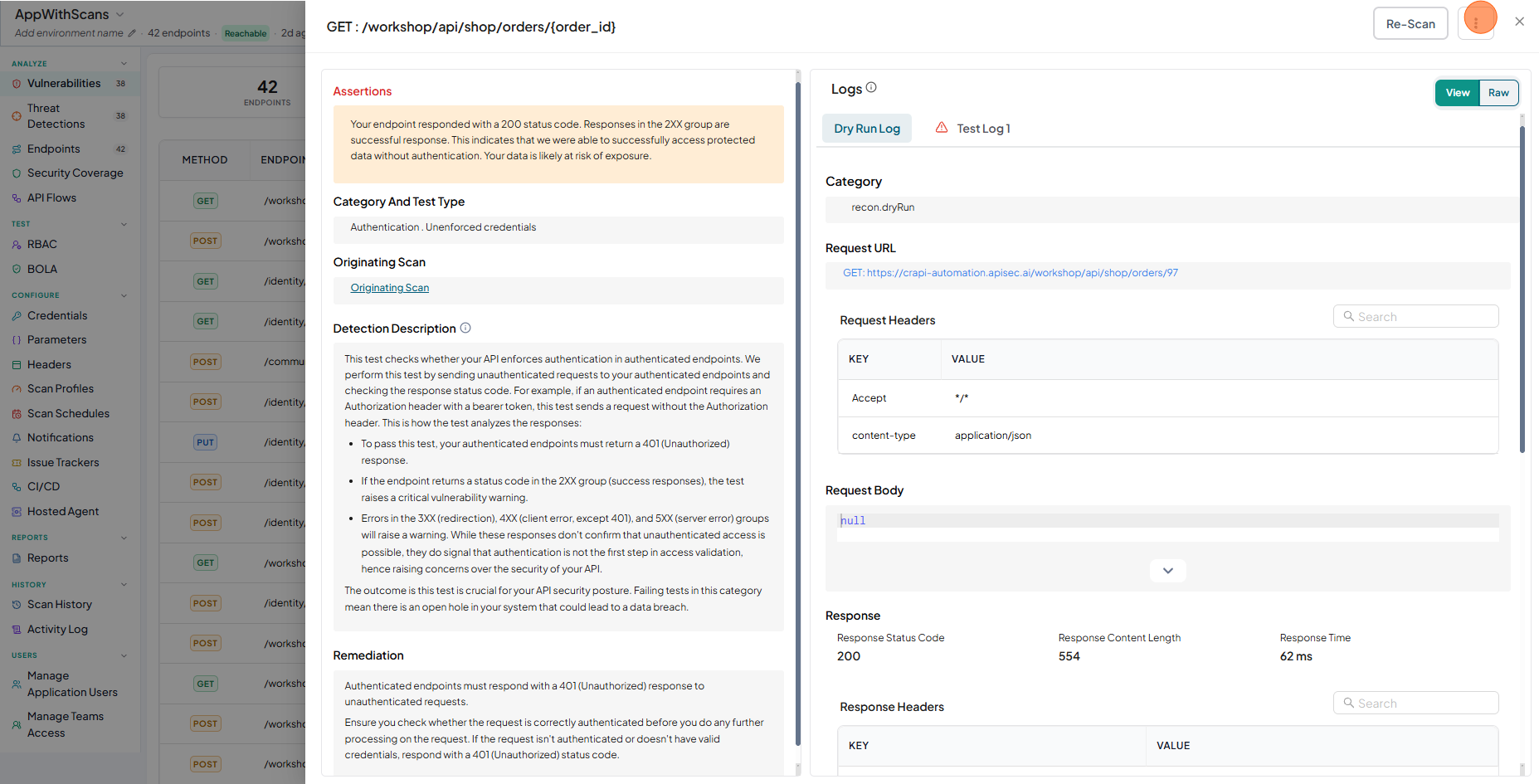Open the Originating Scan link
1539x784 pixels.
(390, 288)
